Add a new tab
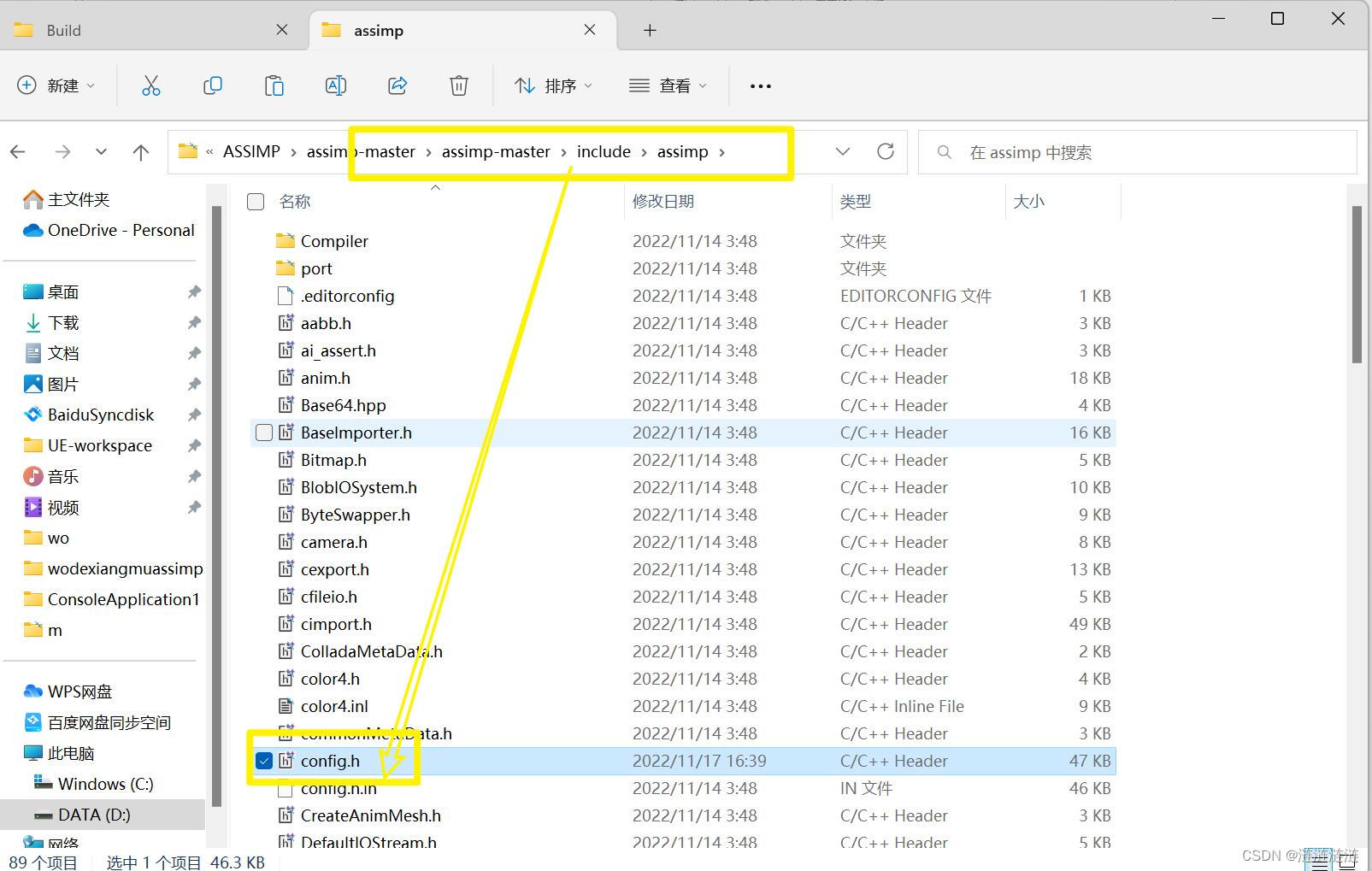The image size is (1372, 871). click(x=650, y=31)
